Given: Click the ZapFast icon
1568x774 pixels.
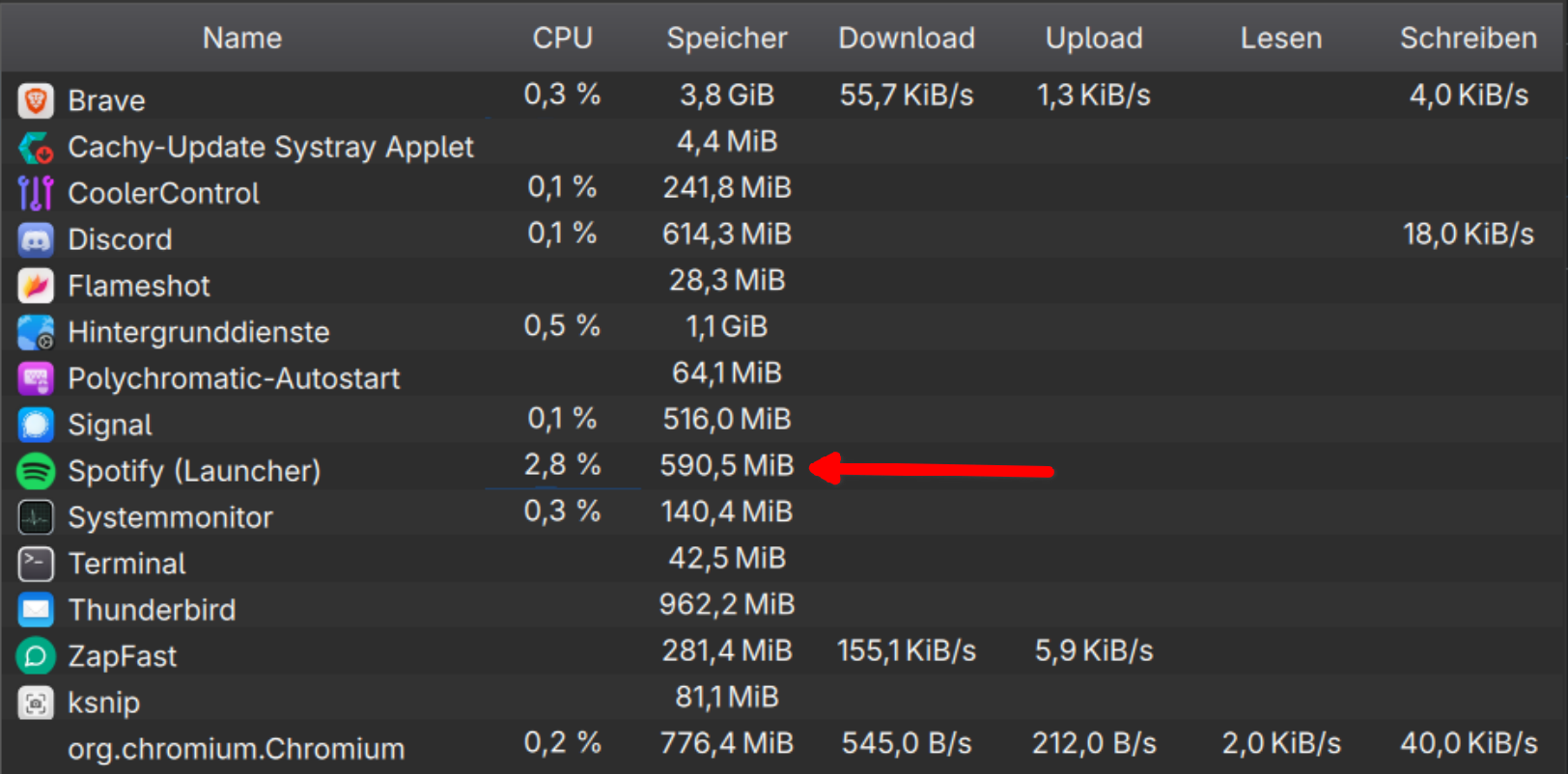Looking at the screenshot, I should pyautogui.click(x=36, y=656).
